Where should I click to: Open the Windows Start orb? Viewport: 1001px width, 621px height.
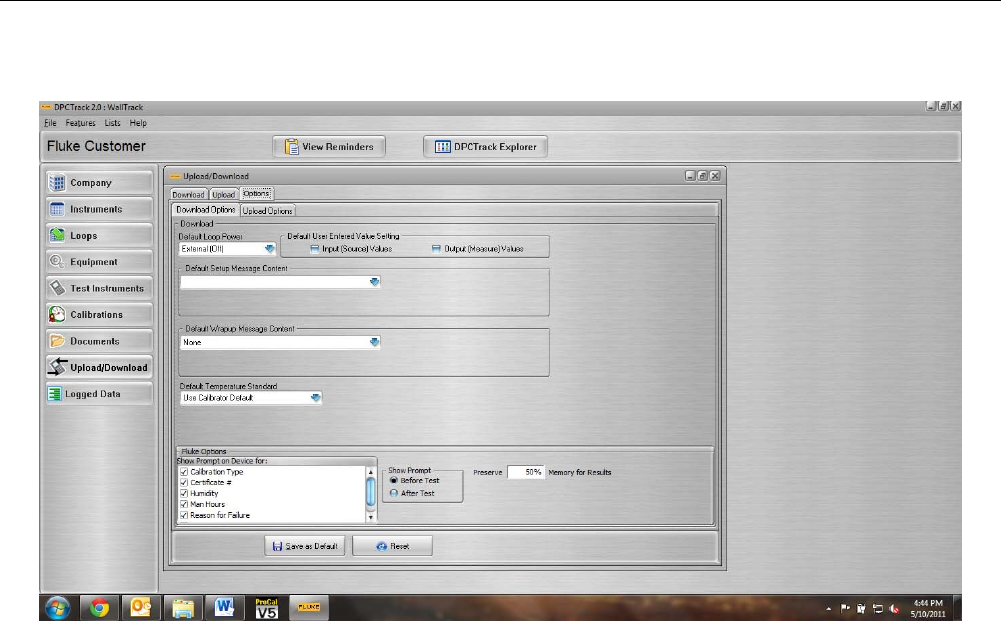tap(57, 608)
